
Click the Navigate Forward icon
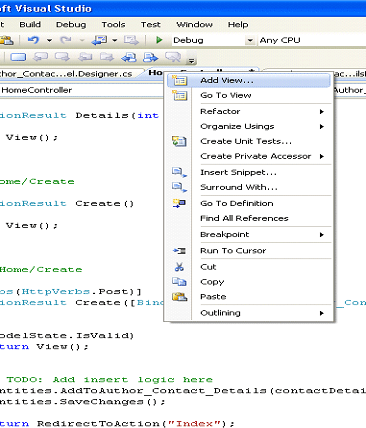click(131, 40)
